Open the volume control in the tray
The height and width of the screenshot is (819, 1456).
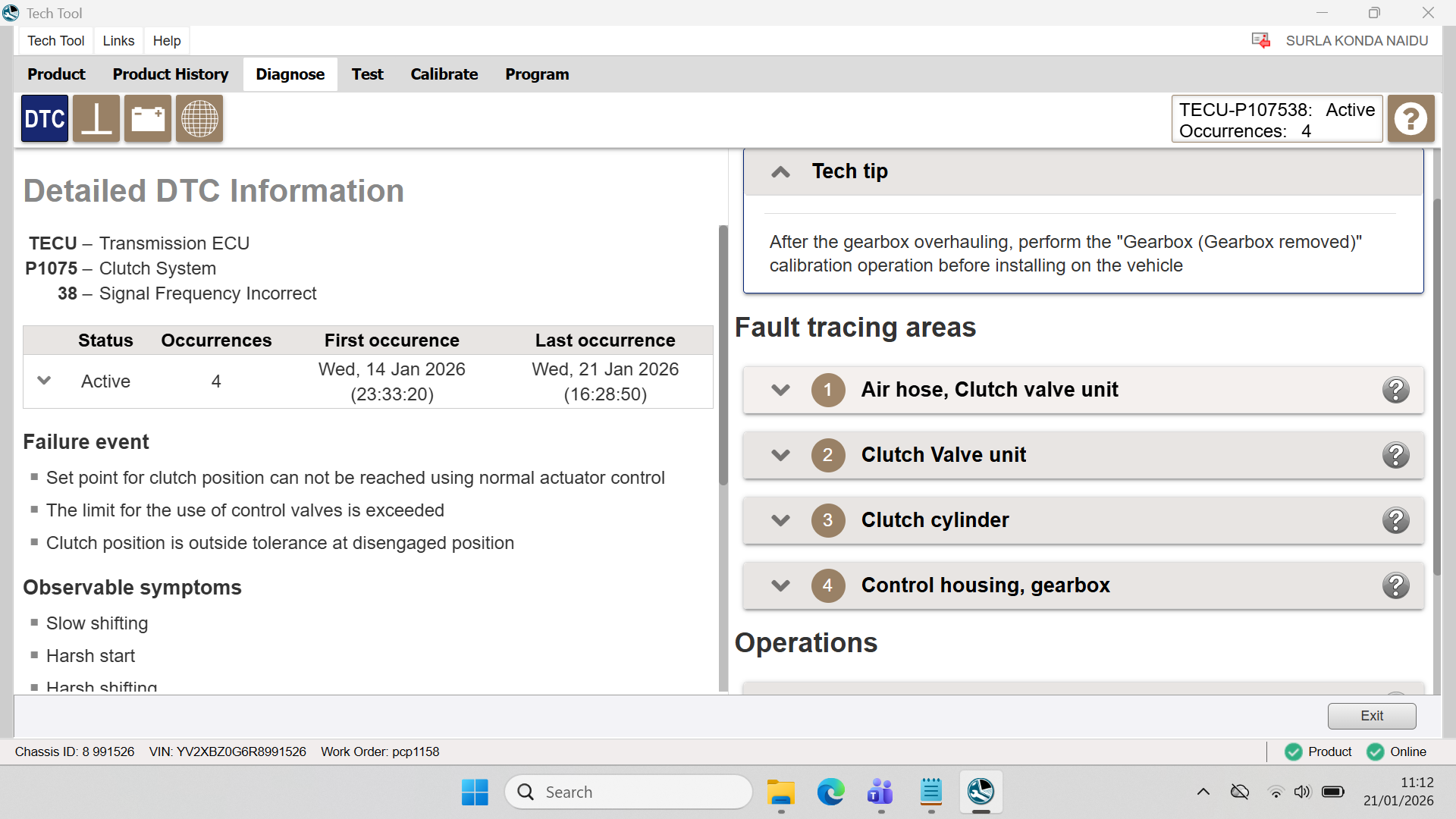coord(1302,792)
